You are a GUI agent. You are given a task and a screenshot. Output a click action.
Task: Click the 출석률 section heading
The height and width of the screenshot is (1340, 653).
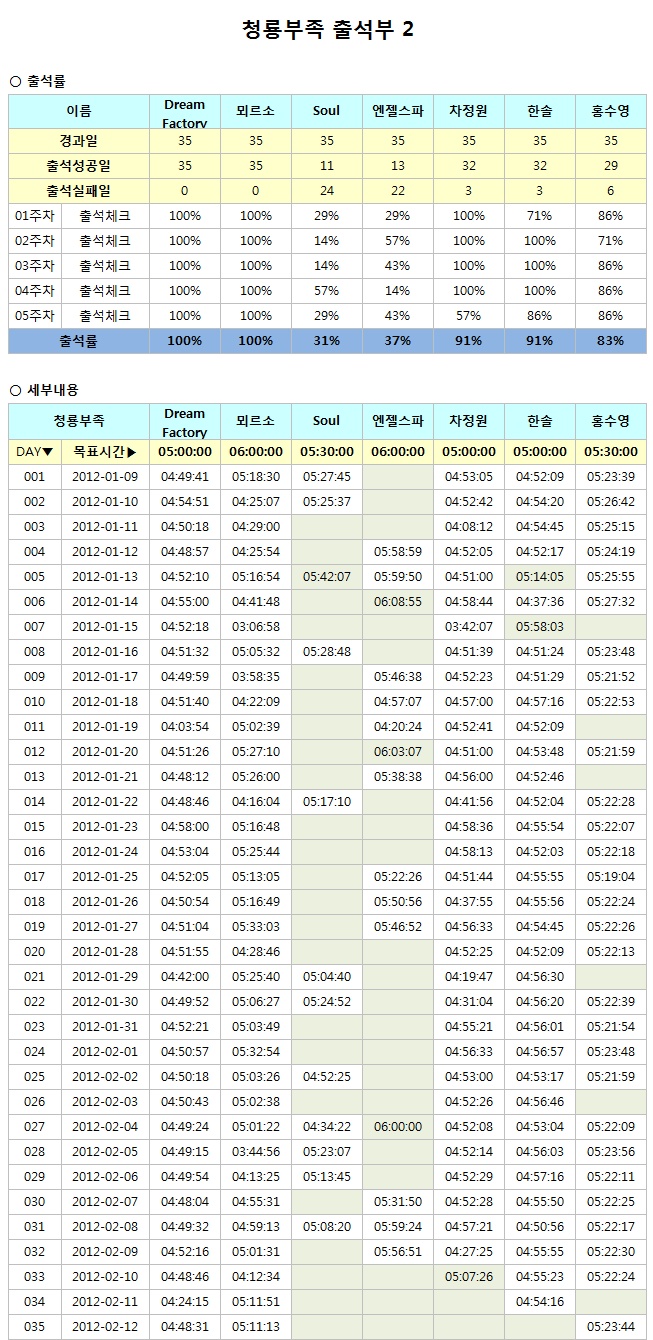tap(44, 81)
